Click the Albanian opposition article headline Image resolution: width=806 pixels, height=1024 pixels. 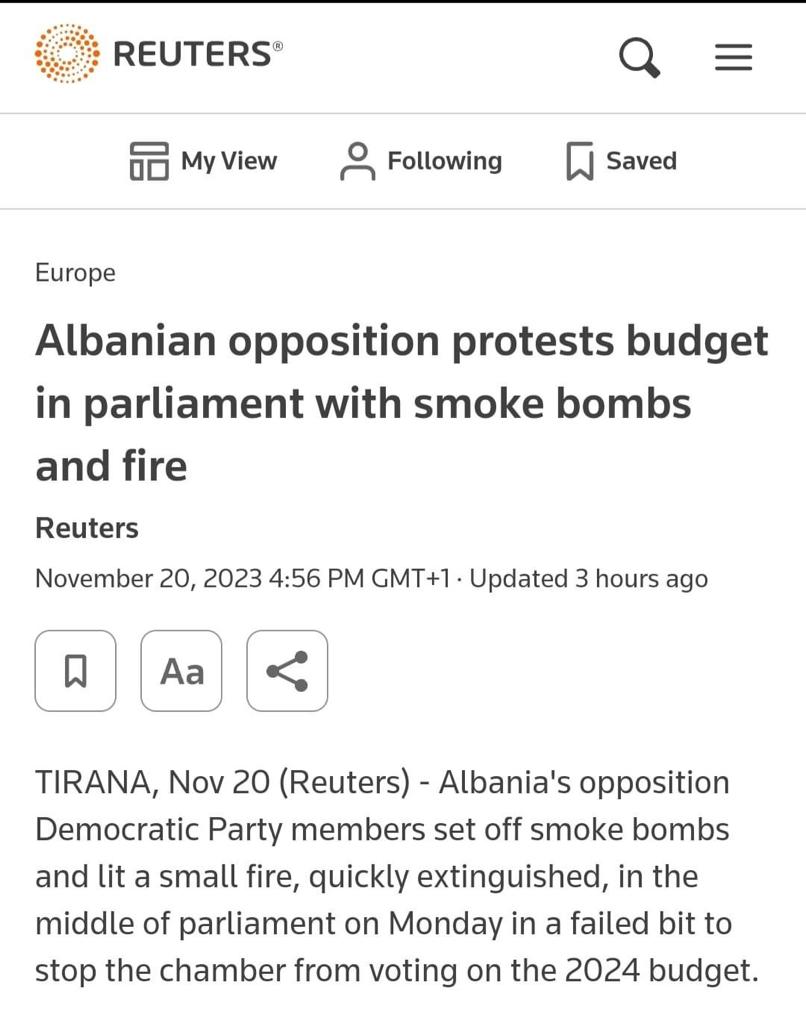pyautogui.click(x=400, y=403)
